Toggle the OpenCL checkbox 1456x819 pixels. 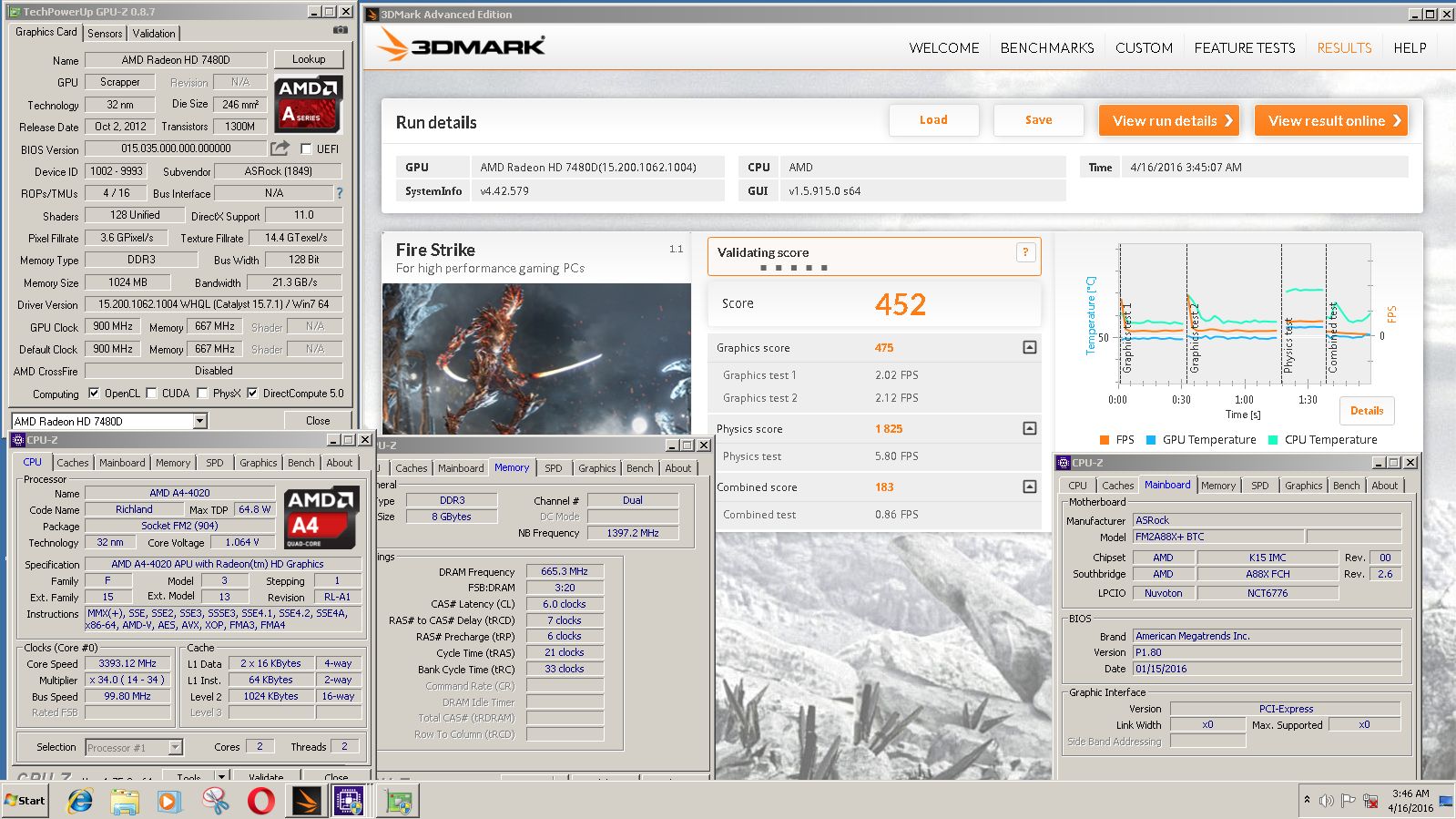[x=94, y=394]
